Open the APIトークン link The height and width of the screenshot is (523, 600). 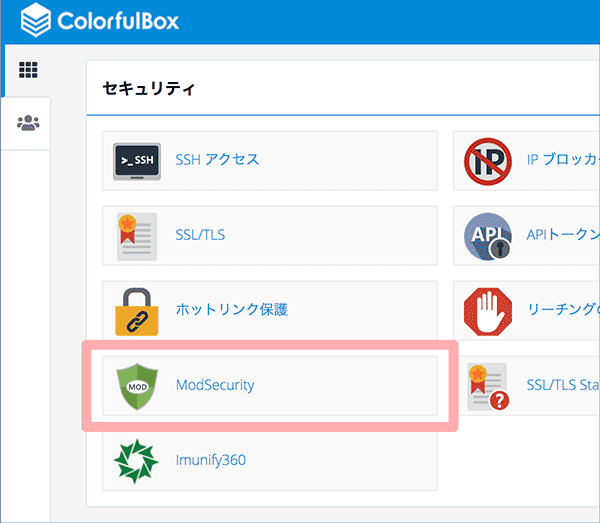coord(562,236)
